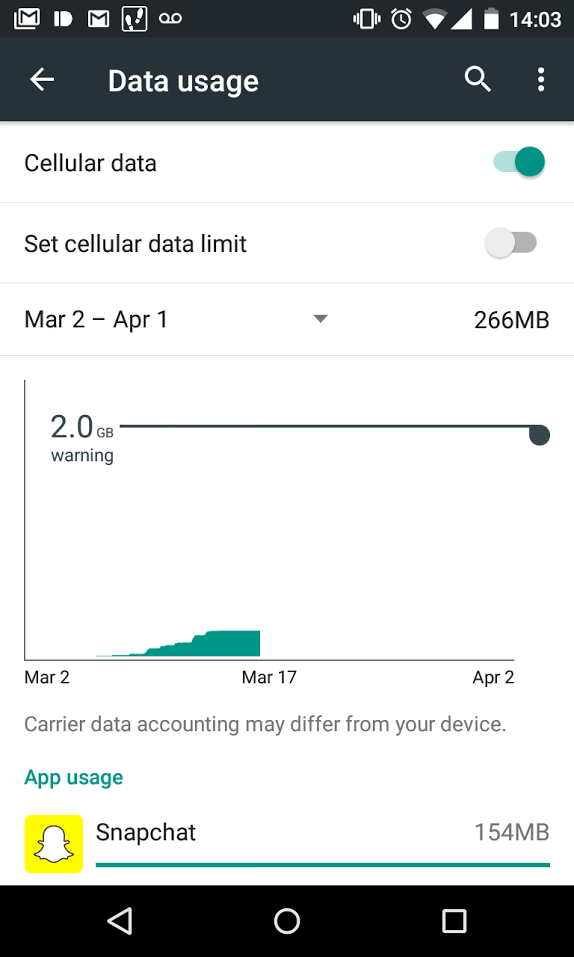Tap the Data usage title

click(x=183, y=81)
